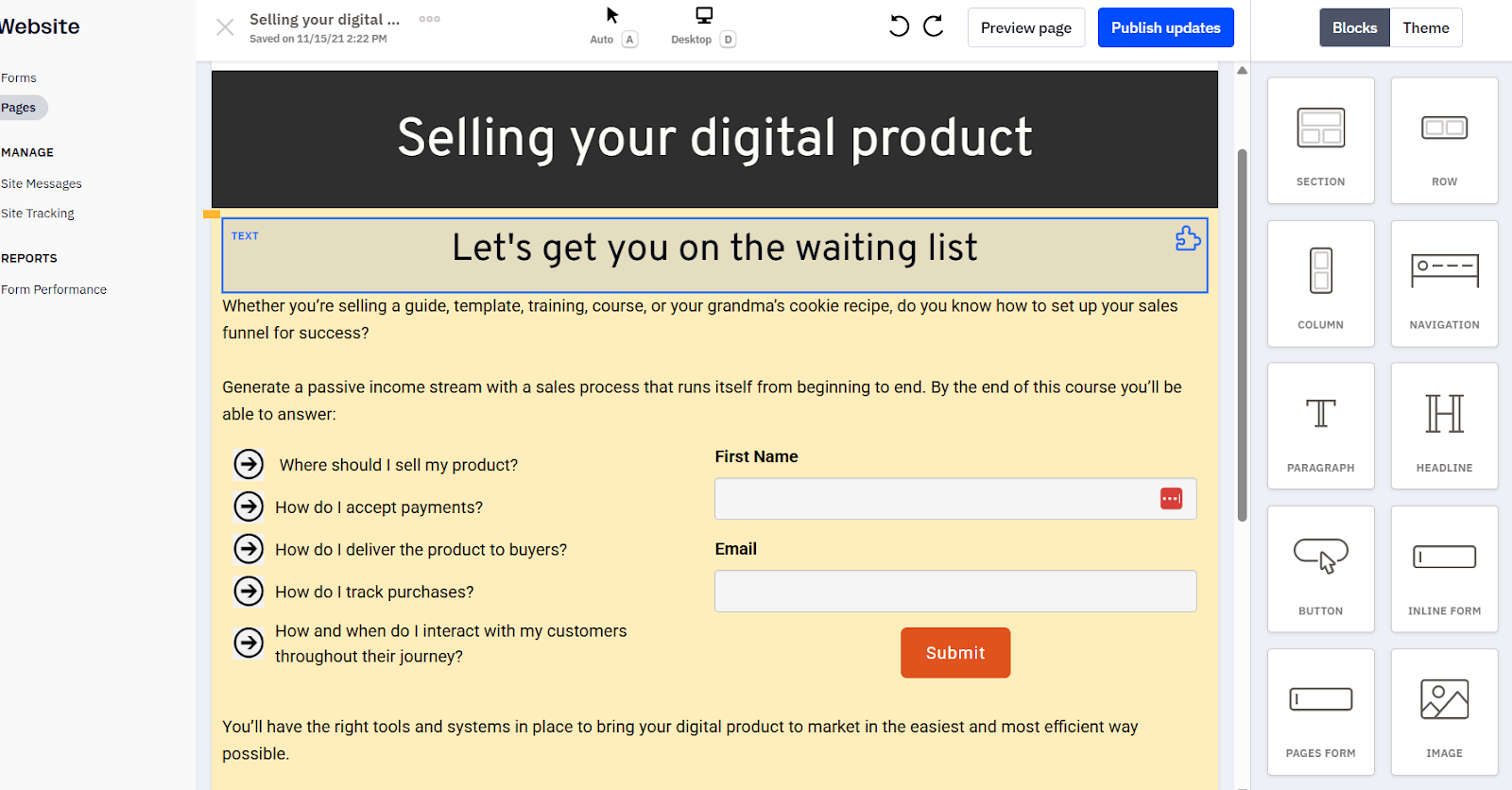Screen dimensions: 1512x790
Task: Click the Publish updates button
Action: click(x=1164, y=27)
